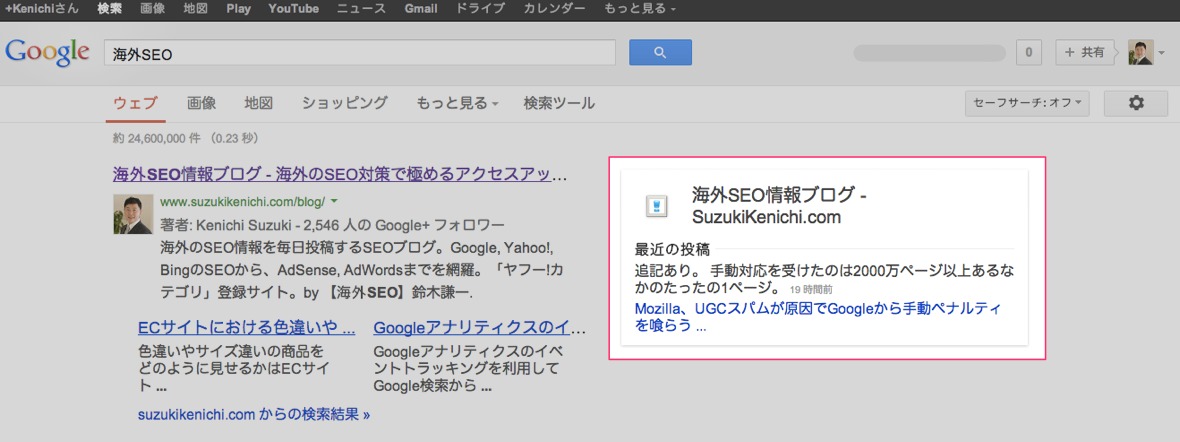Open the ショッピング tab

tap(345, 103)
